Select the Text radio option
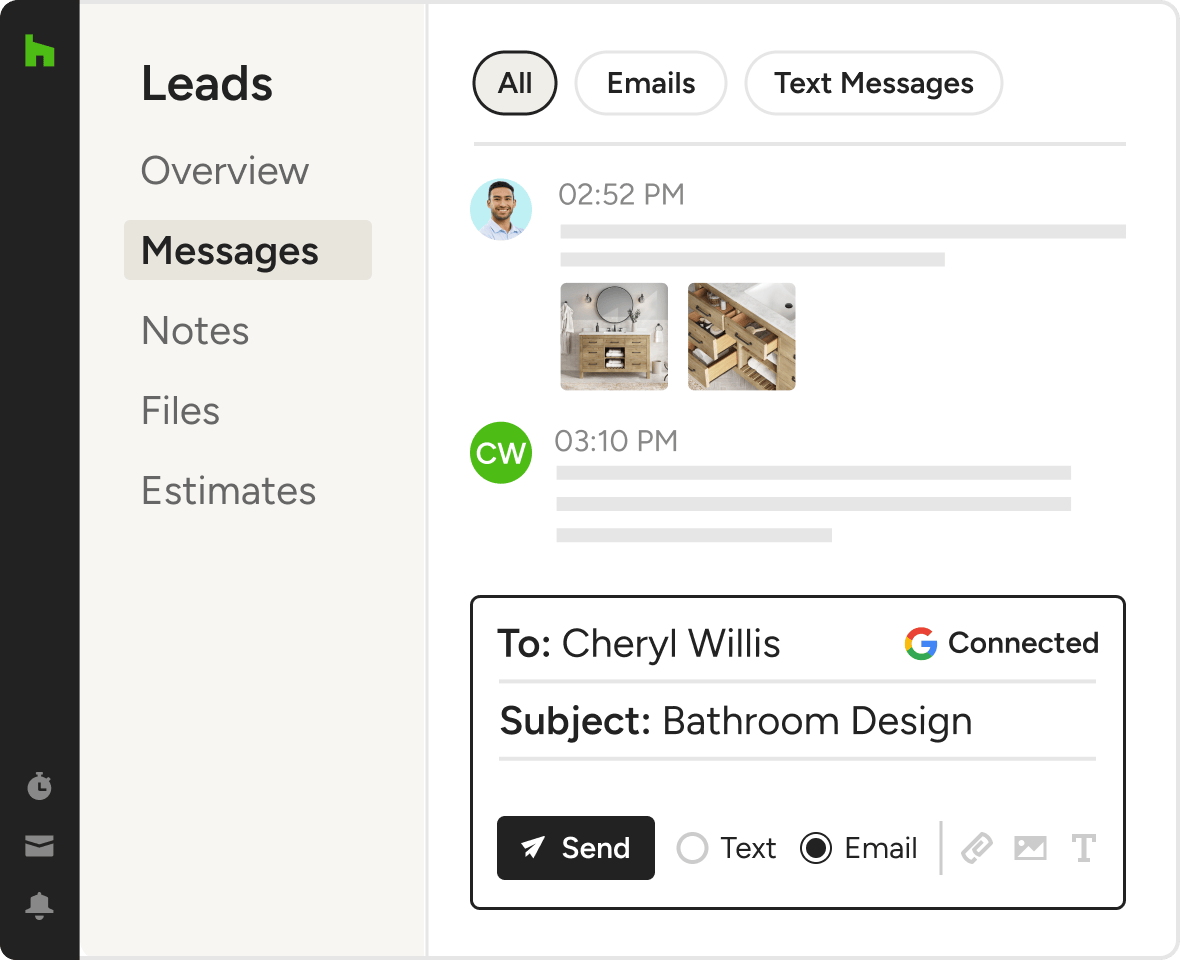Image resolution: width=1180 pixels, height=960 pixels. [x=692, y=849]
